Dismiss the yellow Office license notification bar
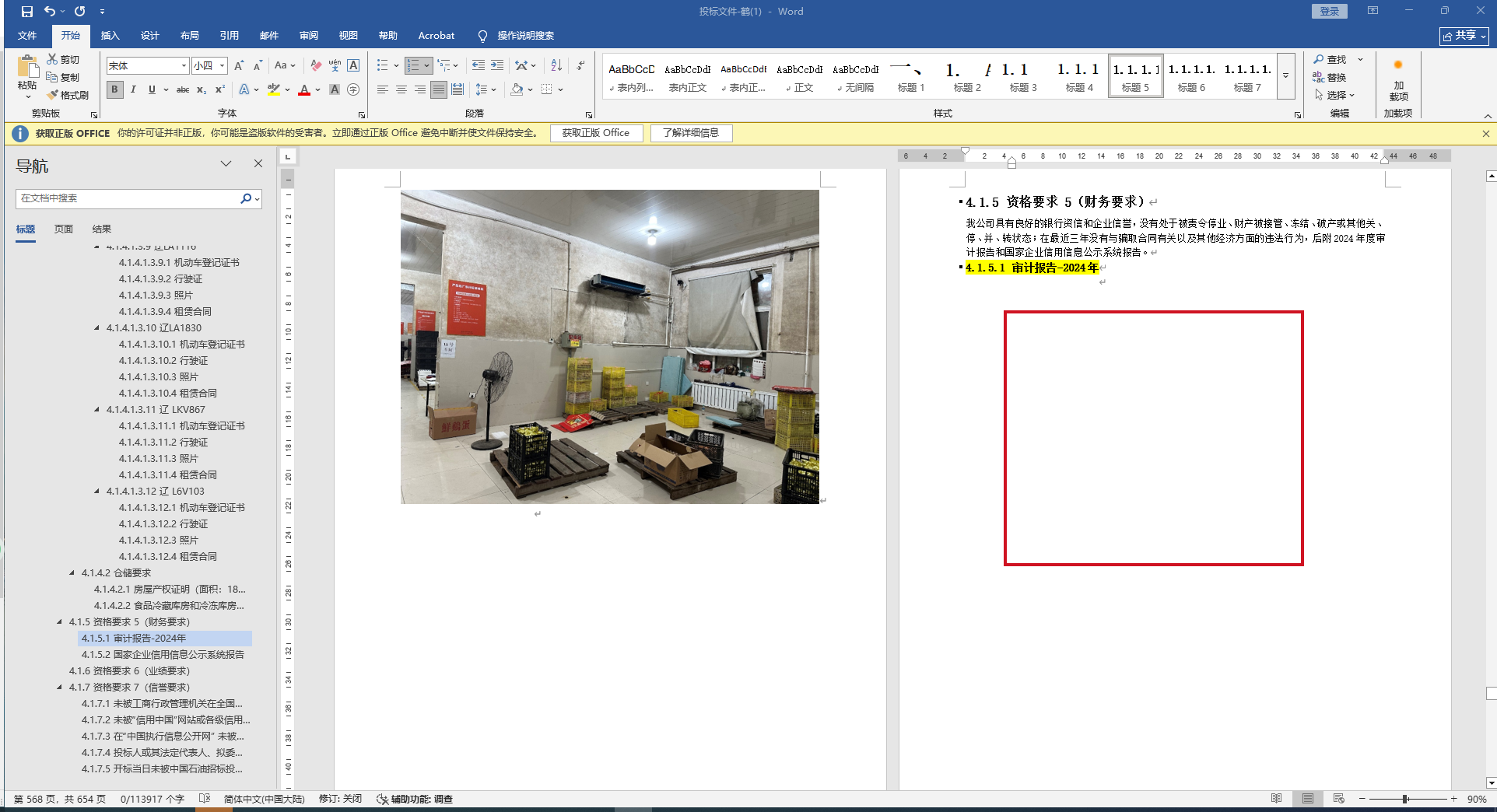The width and height of the screenshot is (1497, 812). [x=1485, y=134]
